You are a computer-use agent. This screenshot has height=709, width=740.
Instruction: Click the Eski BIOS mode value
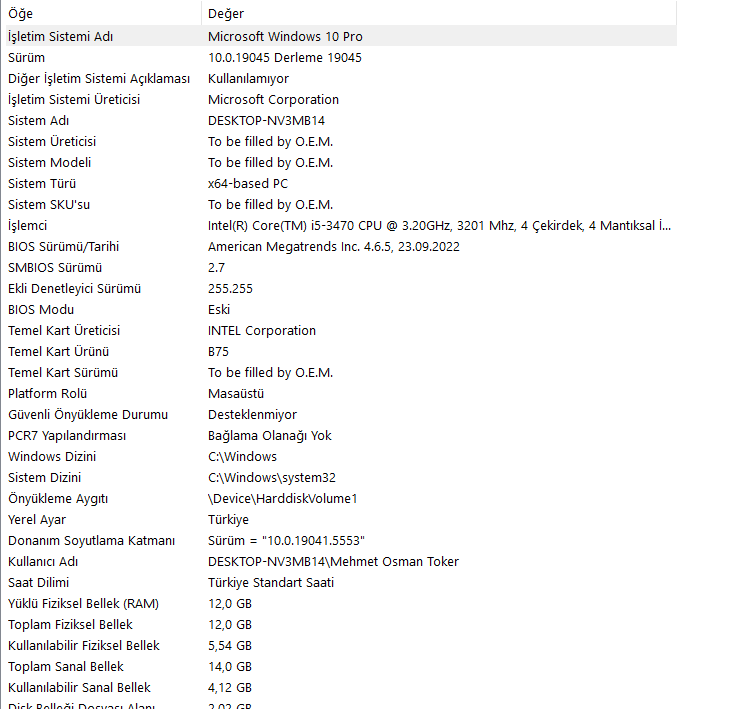[219, 310]
